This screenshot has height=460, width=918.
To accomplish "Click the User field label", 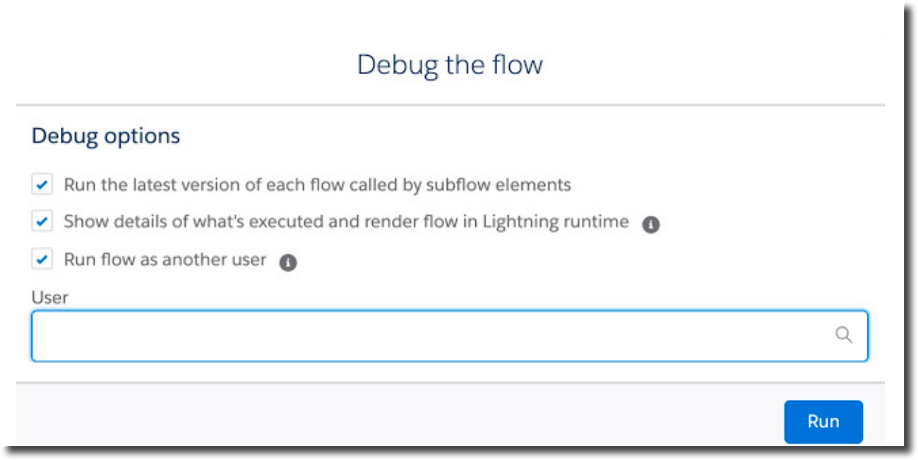I will click(x=50, y=297).
